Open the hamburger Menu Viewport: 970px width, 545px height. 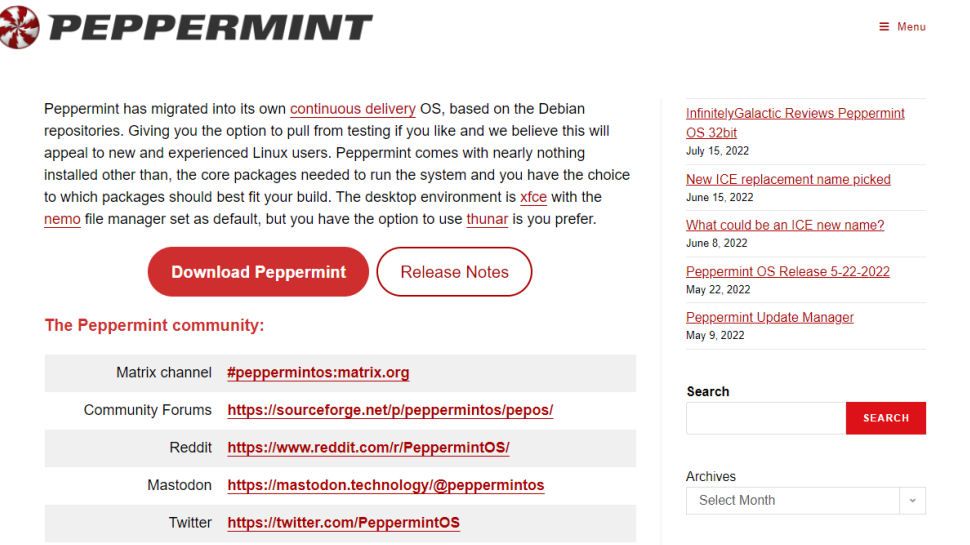coord(902,27)
